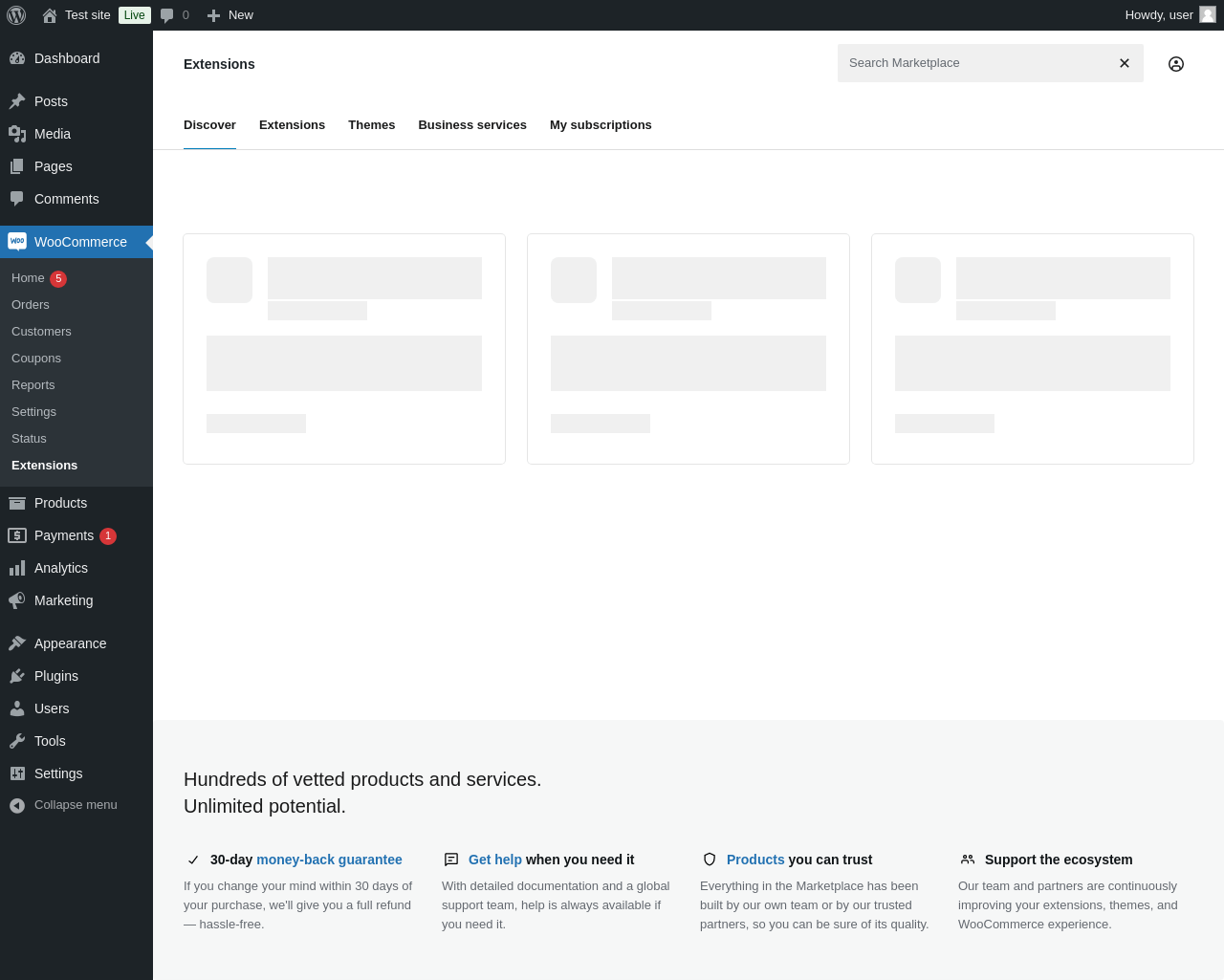The image size is (1224, 980).
Task: Open the comments bubble in admin bar
Action: point(167,15)
